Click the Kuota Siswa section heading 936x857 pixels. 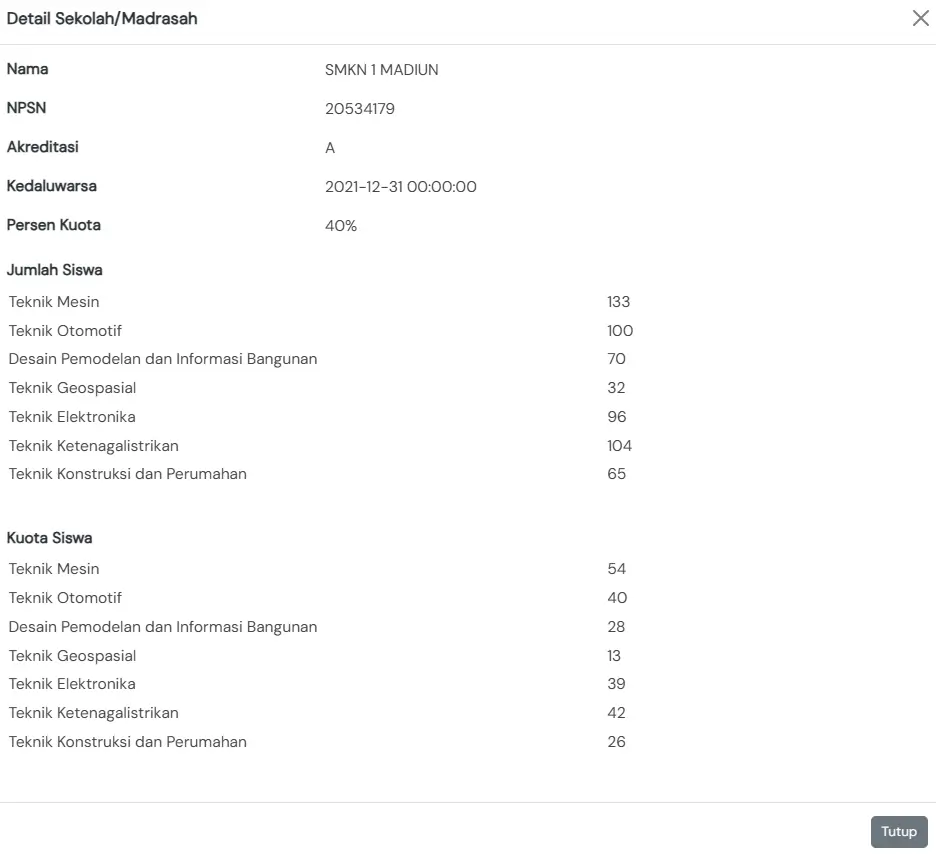click(50, 538)
